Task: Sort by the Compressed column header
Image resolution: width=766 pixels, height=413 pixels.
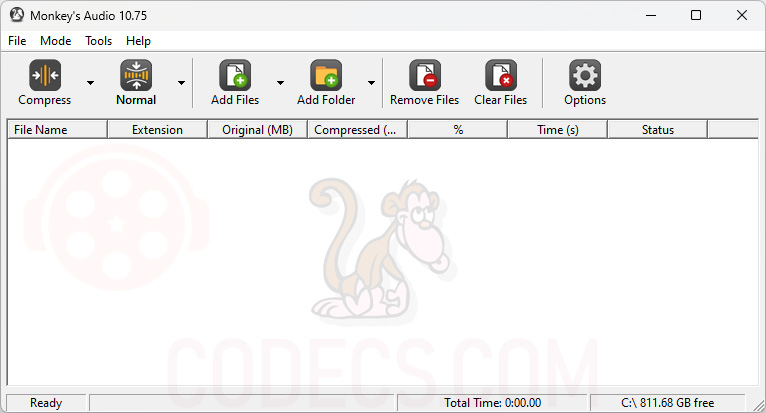Action: tap(358, 130)
